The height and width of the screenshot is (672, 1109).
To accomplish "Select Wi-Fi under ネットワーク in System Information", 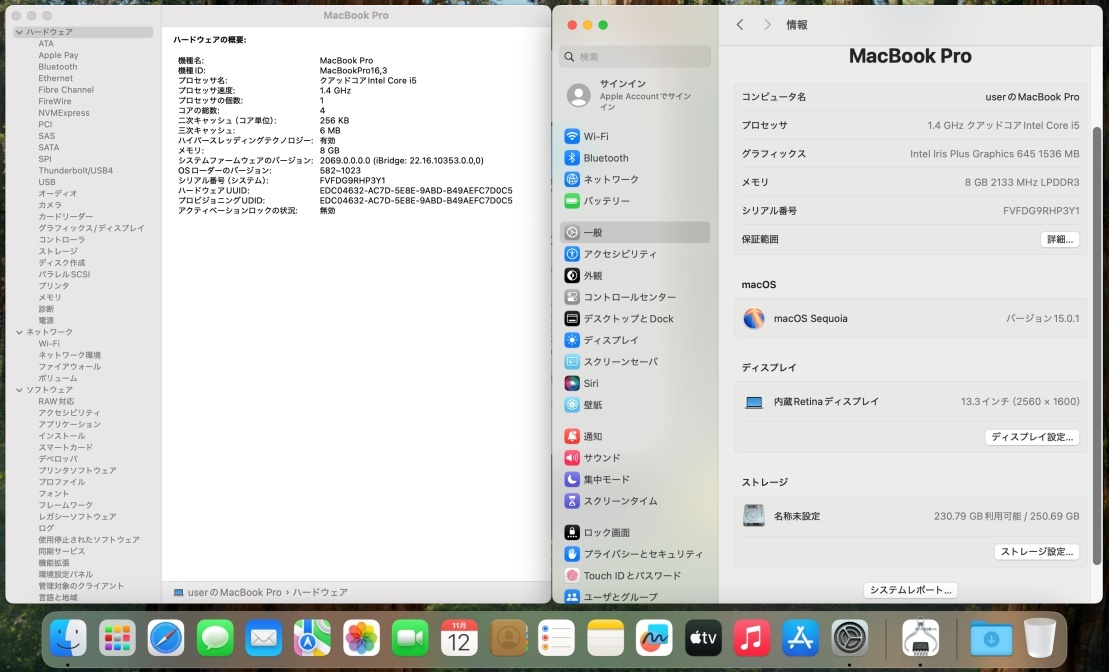I will tap(49, 344).
